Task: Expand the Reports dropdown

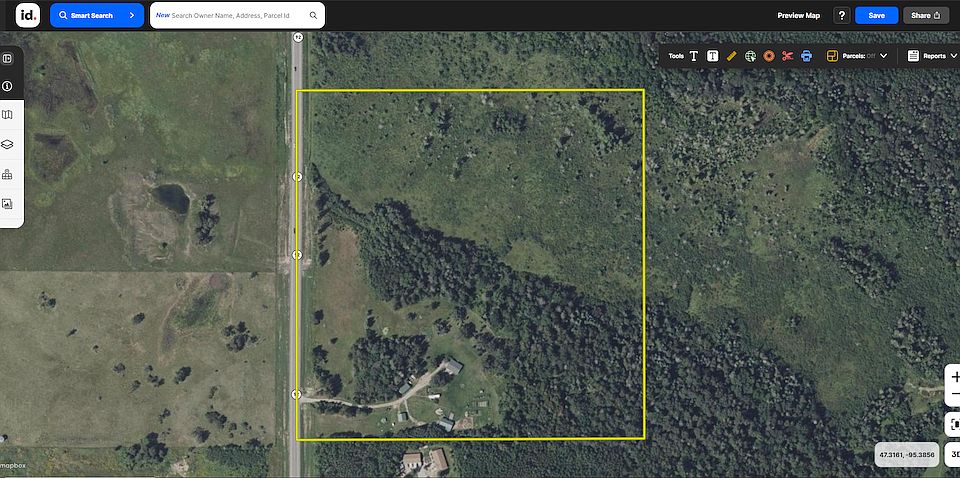Action: [954, 56]
